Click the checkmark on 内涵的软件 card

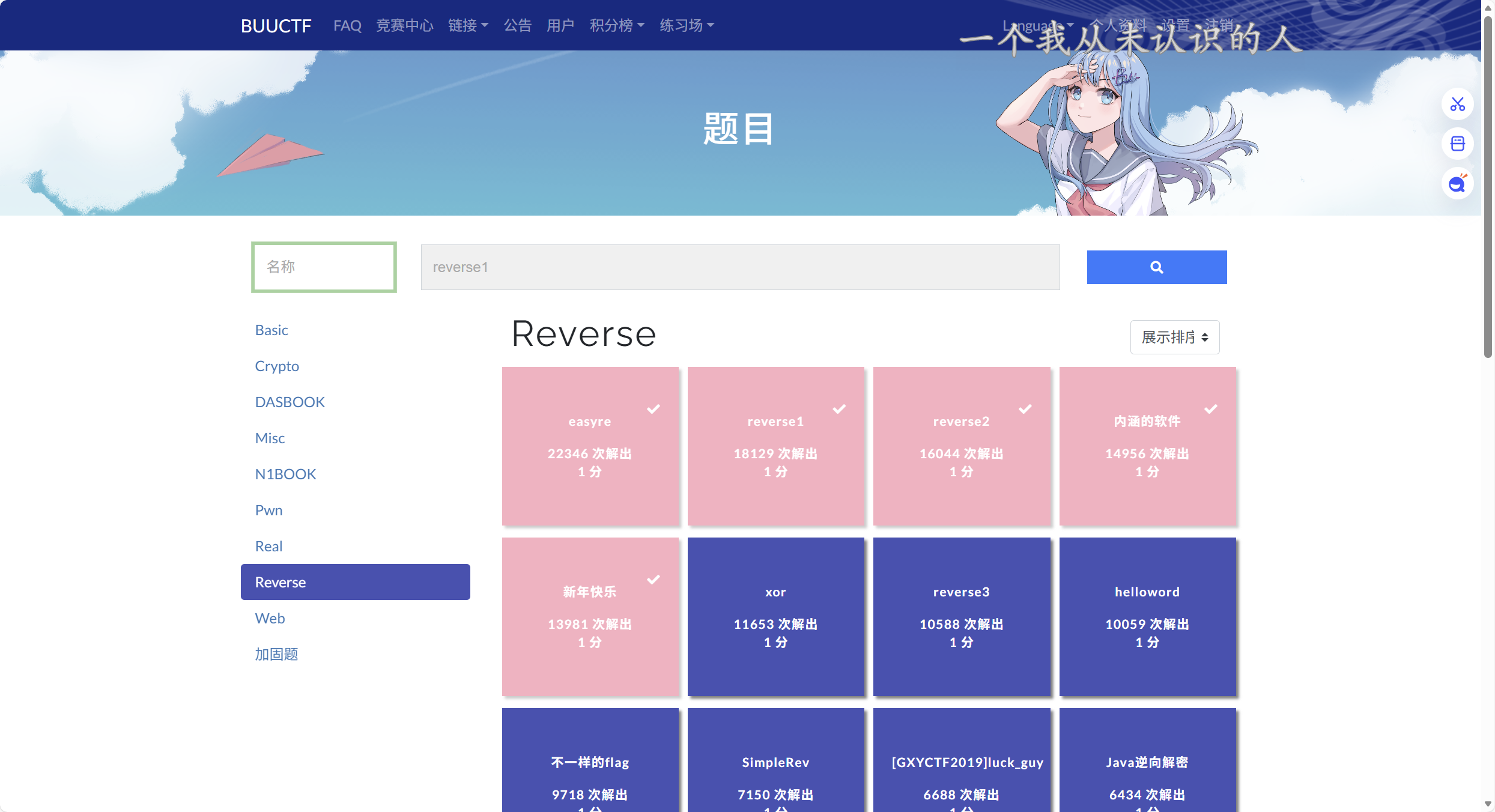point(1210,409)
